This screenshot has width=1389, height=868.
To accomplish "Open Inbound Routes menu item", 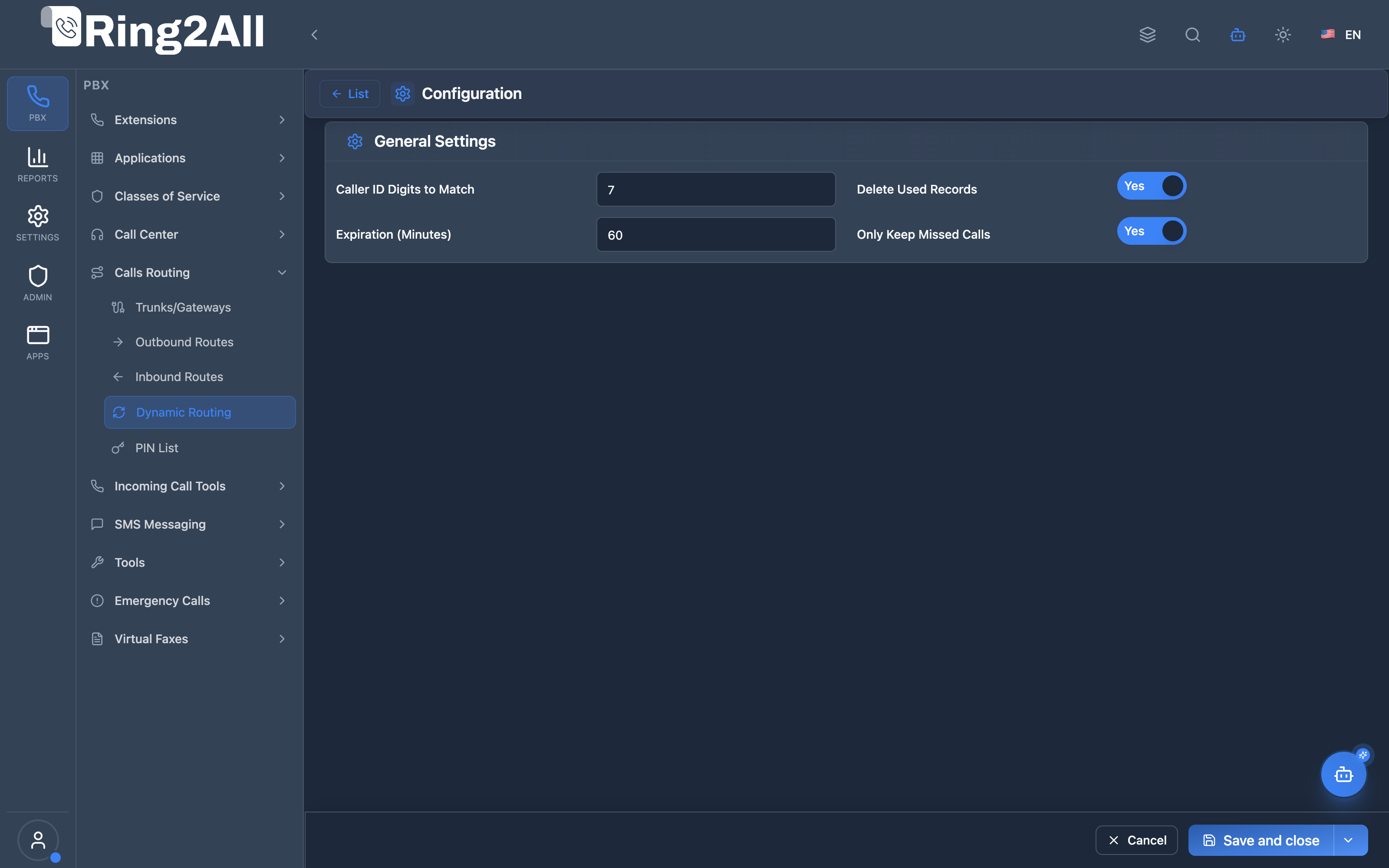I will 200,377.
